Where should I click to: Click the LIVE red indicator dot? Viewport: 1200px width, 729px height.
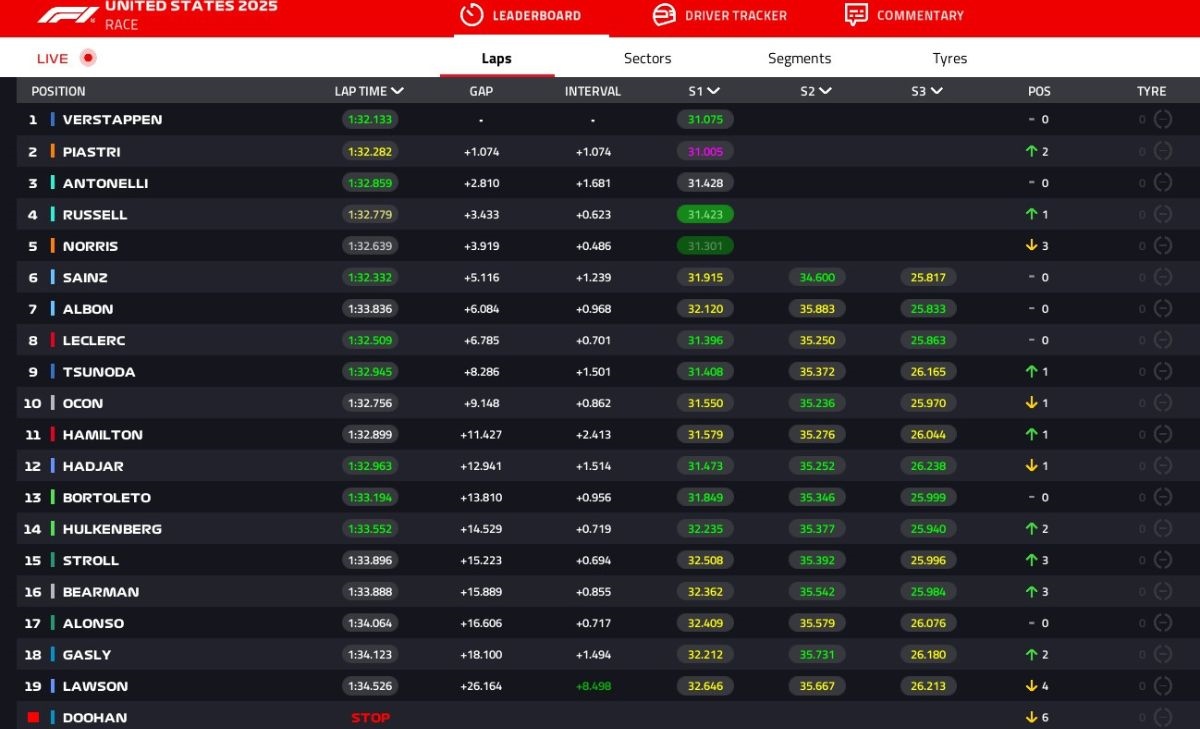click(x=88, y=58)
